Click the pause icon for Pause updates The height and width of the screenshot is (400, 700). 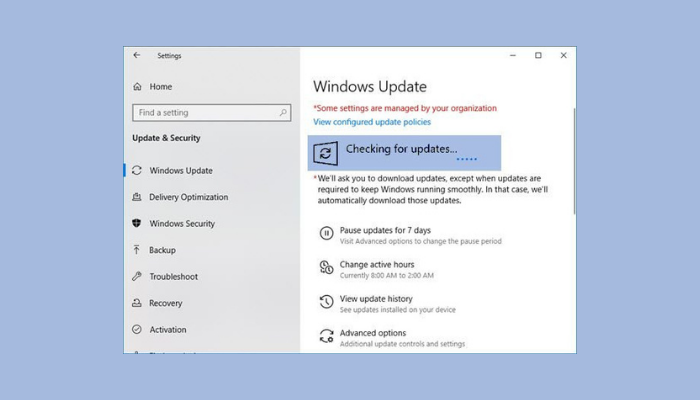(x=326, y=233)
